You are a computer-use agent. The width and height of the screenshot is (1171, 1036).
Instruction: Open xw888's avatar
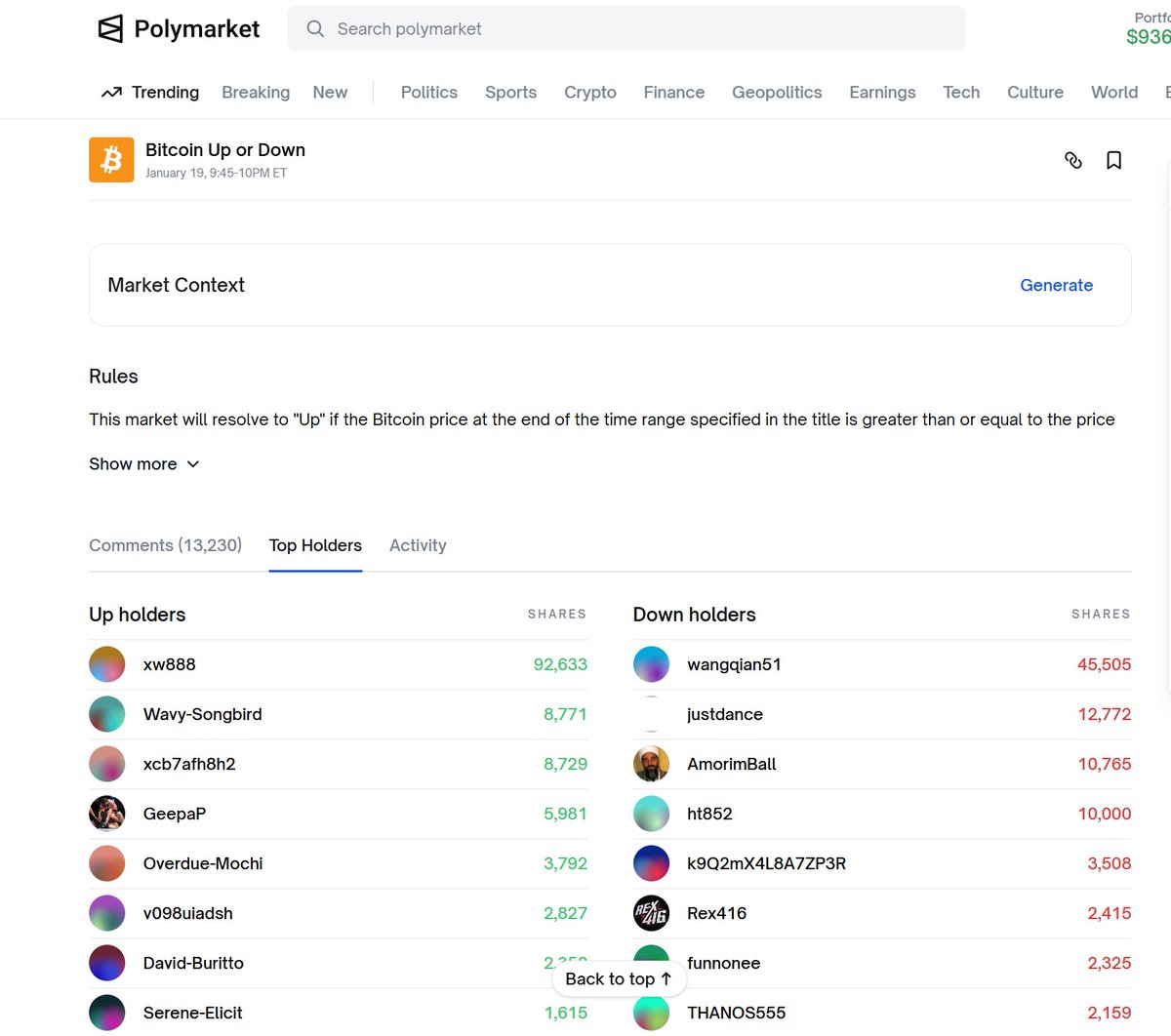107,664
